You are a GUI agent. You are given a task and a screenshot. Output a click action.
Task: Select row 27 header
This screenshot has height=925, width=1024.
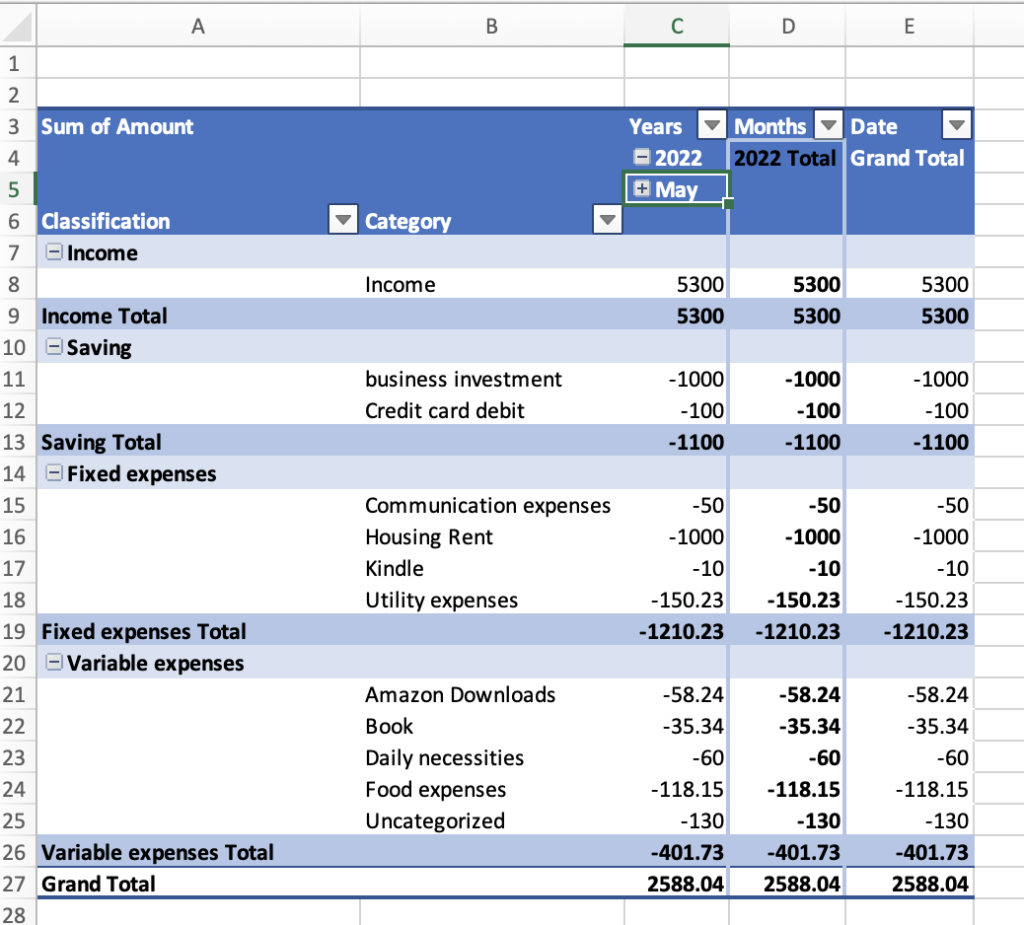tap(17, 883)
